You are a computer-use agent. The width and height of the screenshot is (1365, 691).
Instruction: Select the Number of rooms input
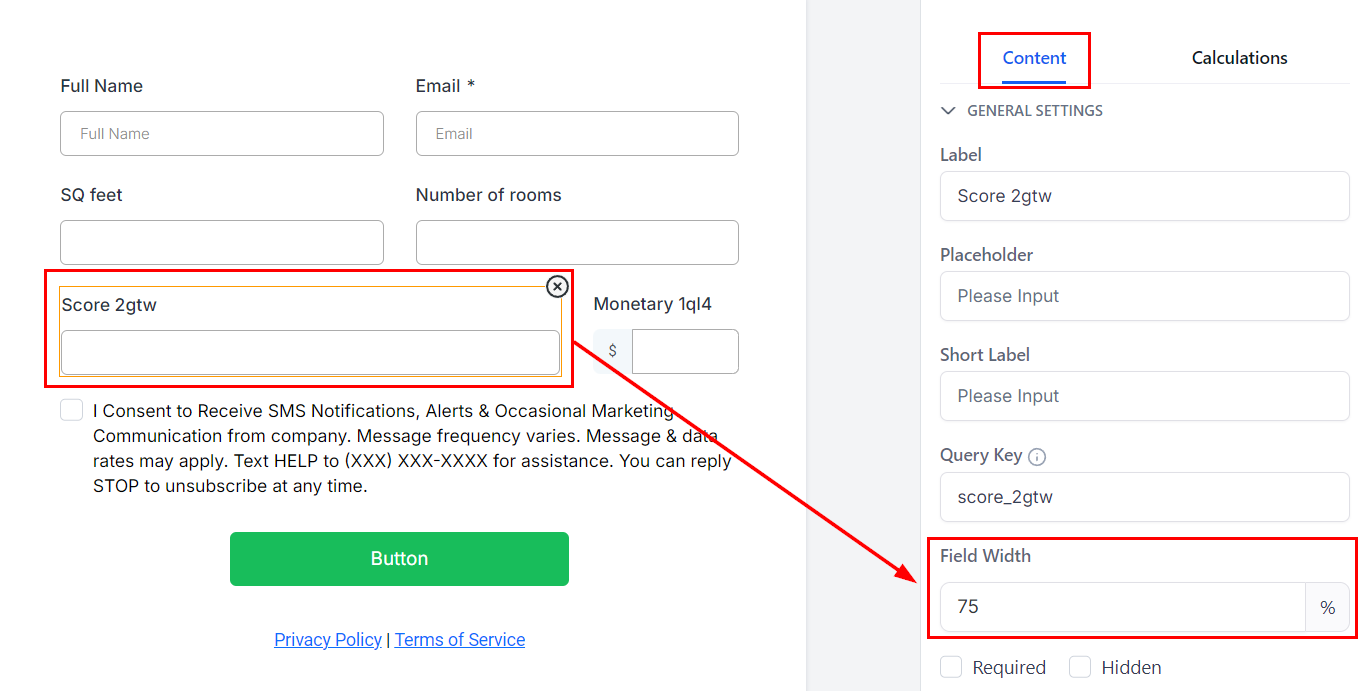point(577,243)
